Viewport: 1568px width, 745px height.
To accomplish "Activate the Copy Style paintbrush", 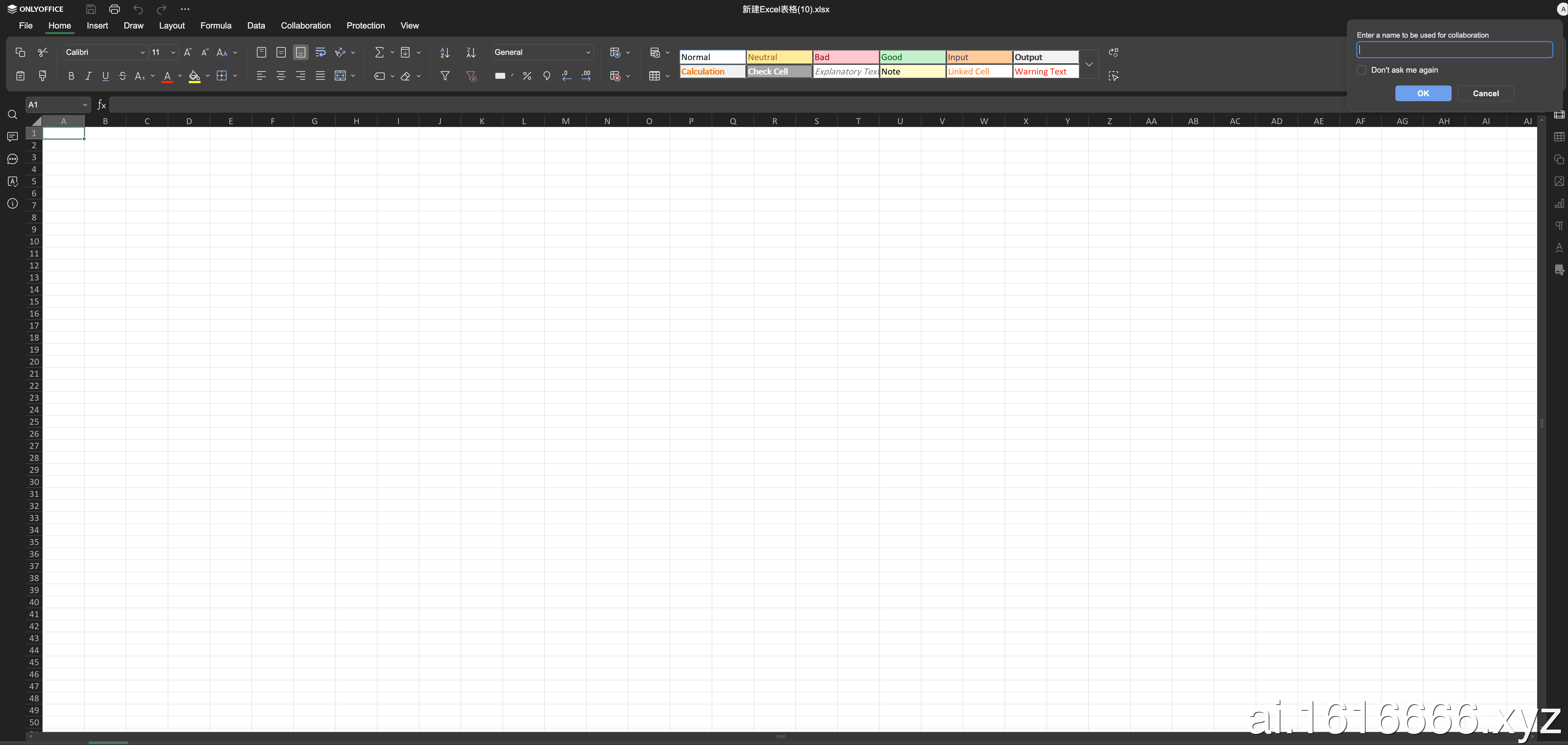I will 43,76.
